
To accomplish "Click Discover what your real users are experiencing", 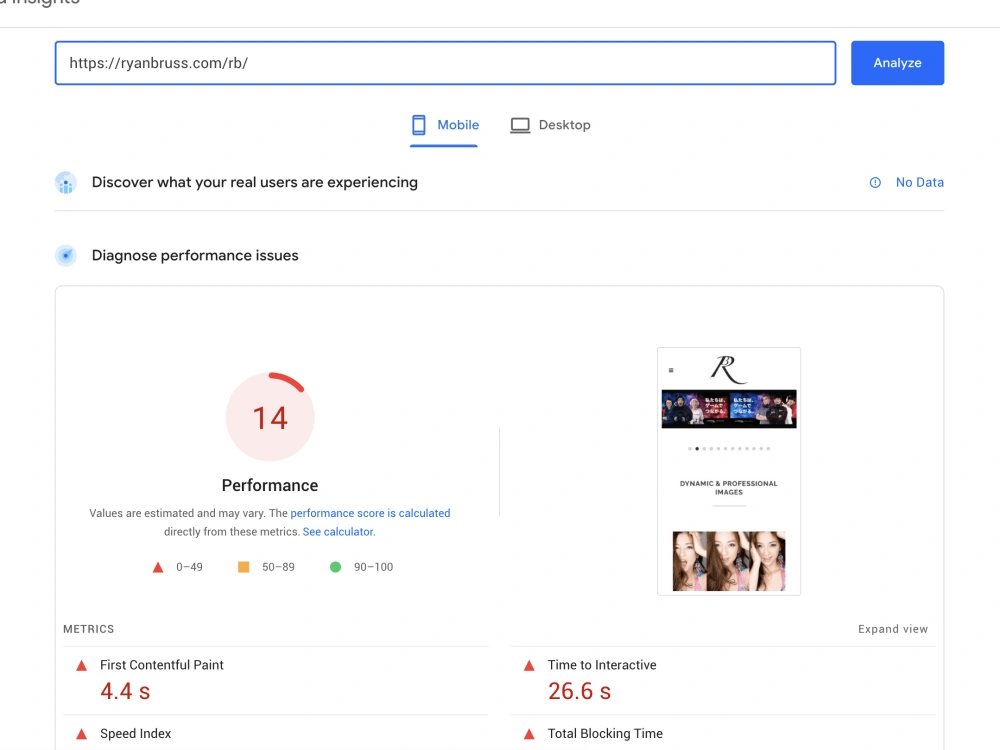I will pos(254,182).
